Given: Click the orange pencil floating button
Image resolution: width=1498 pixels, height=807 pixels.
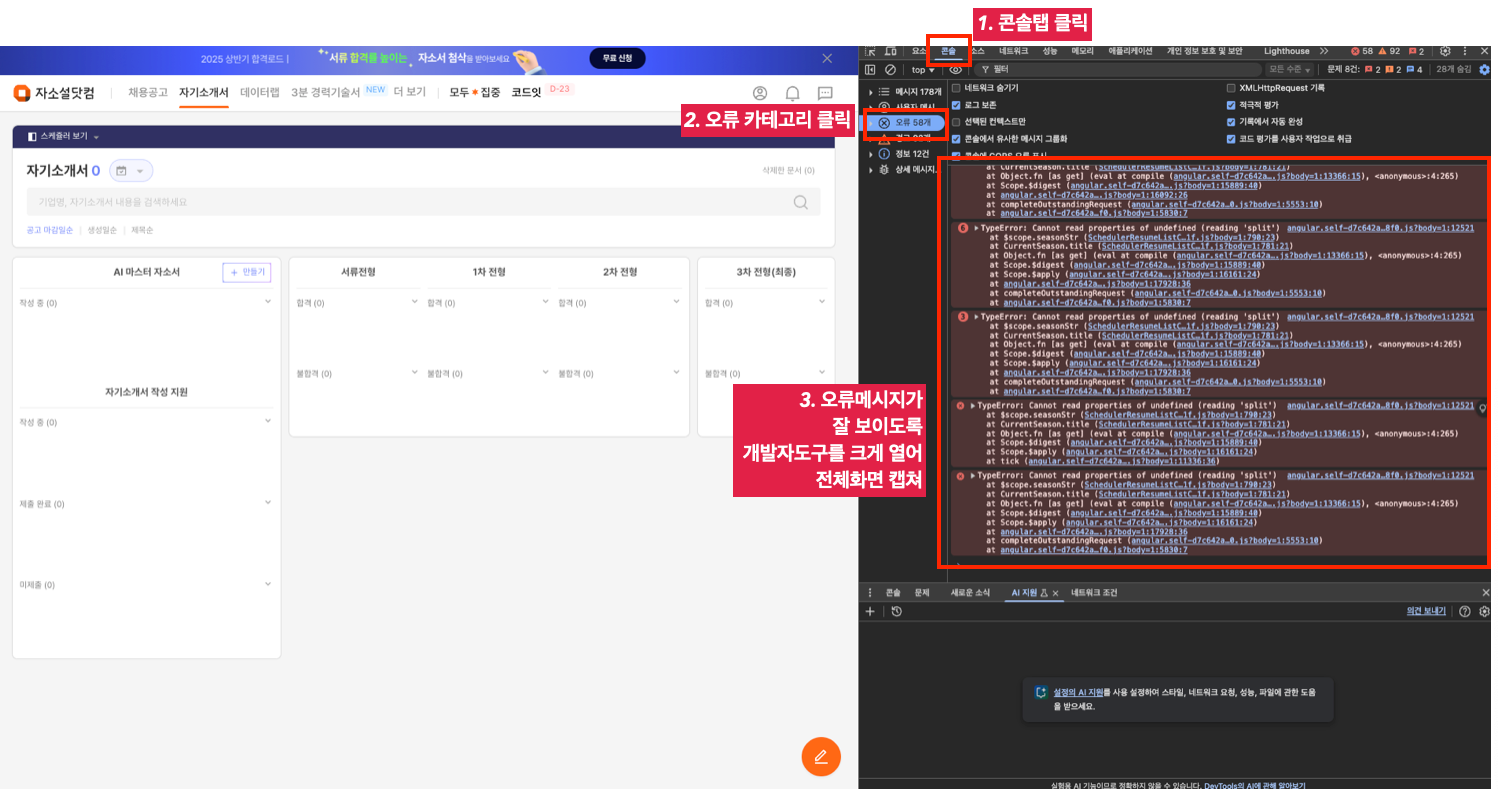Looking at the screenshot, I should (x=821, y=756).
